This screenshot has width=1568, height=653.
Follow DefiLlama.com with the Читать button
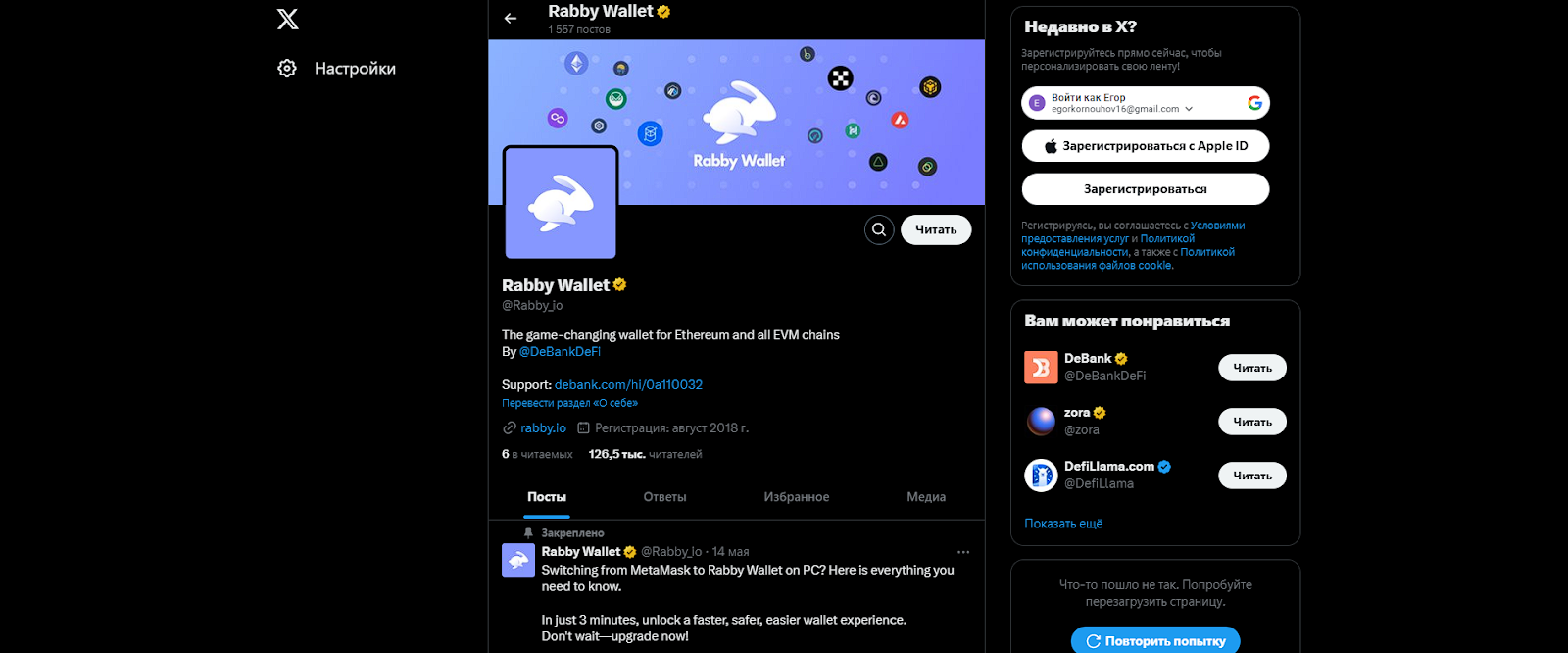[x=1252, y=476]
